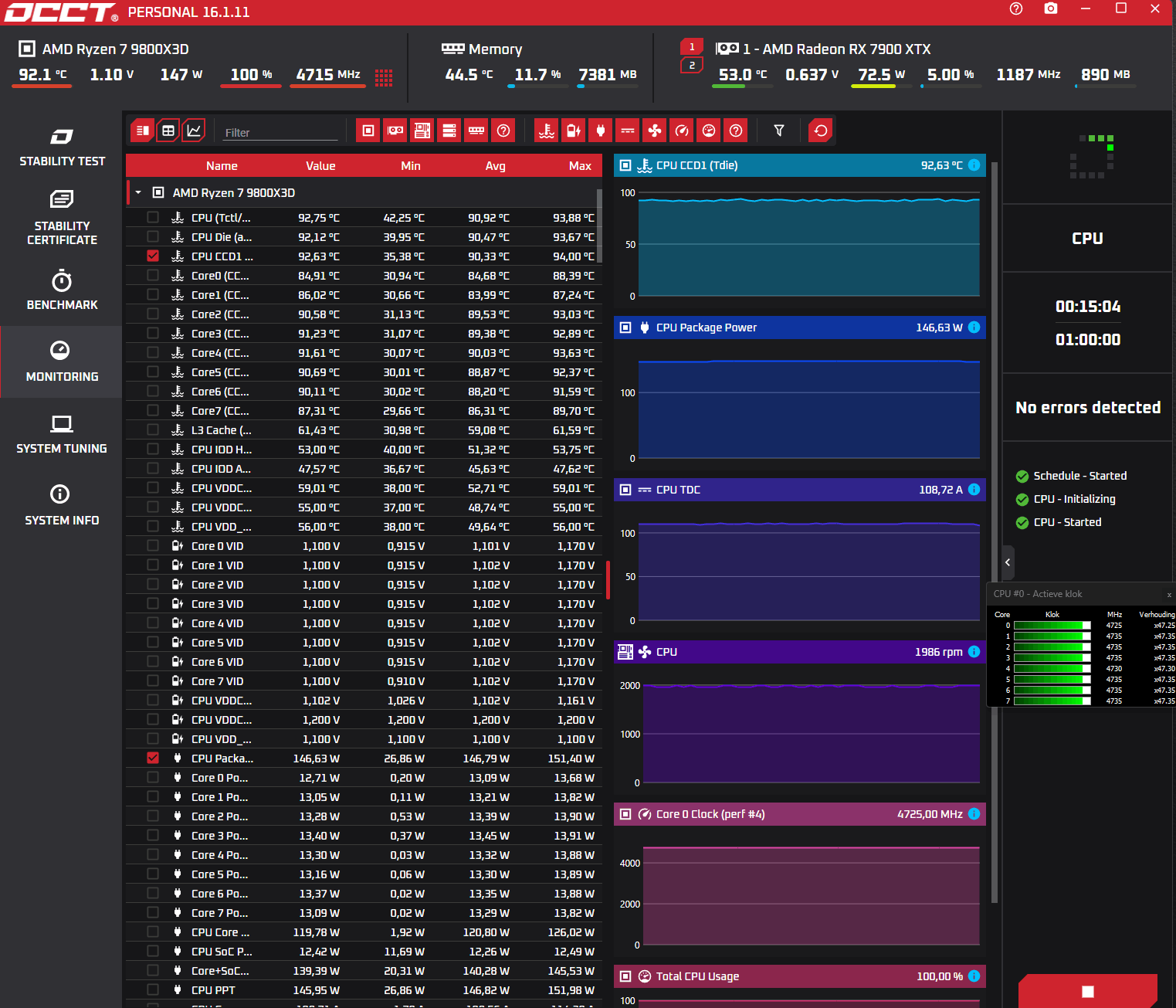Image resolution: width=1176 pixels, height=1008 pixels.
Task: Switch to the table view layout icon
Action: point(168,131)
